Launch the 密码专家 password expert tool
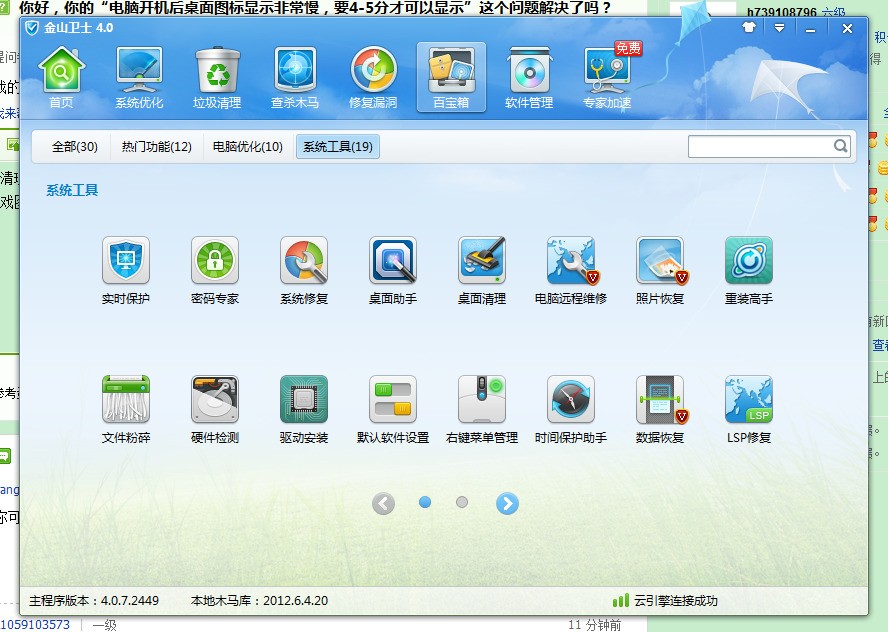Screen dimensions: 888x632 (214, 261)
